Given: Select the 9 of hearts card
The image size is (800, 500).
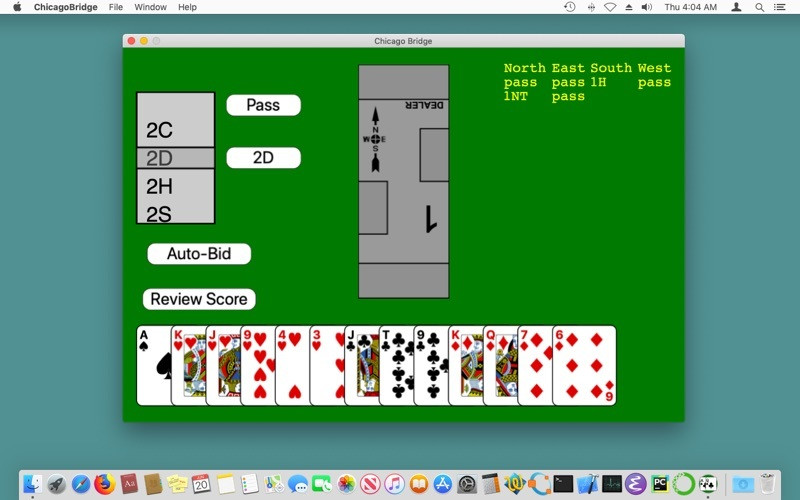Looking at the screenshot, I should click(258, 365).
